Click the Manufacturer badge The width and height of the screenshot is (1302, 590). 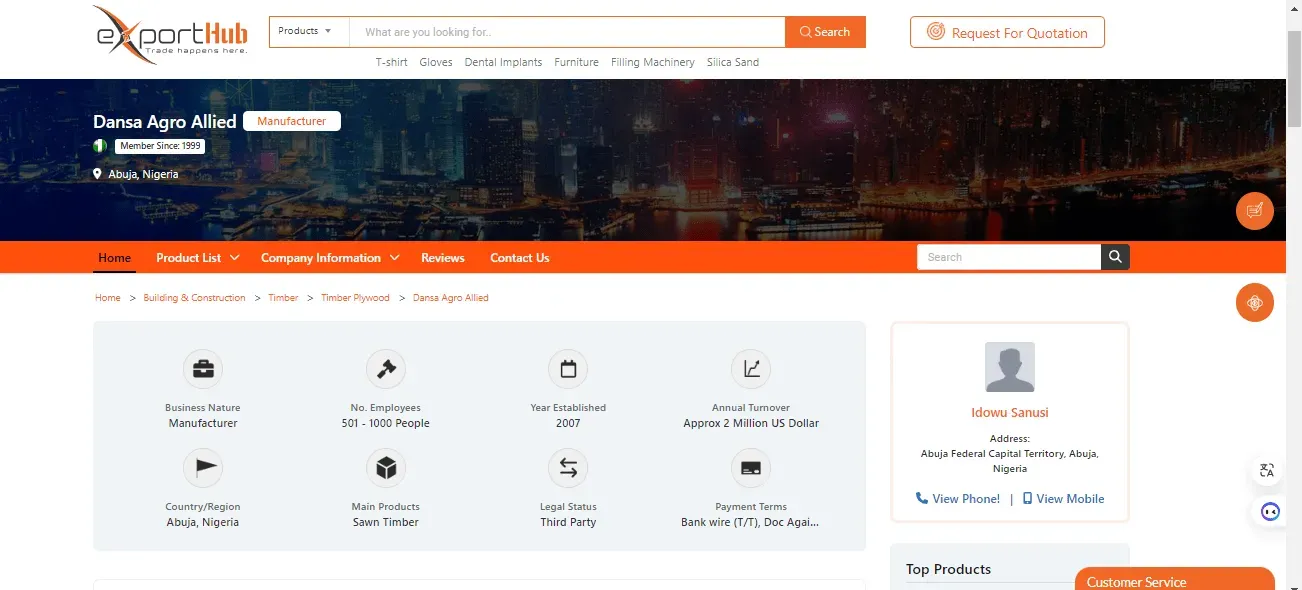click(x=292, y=121)
